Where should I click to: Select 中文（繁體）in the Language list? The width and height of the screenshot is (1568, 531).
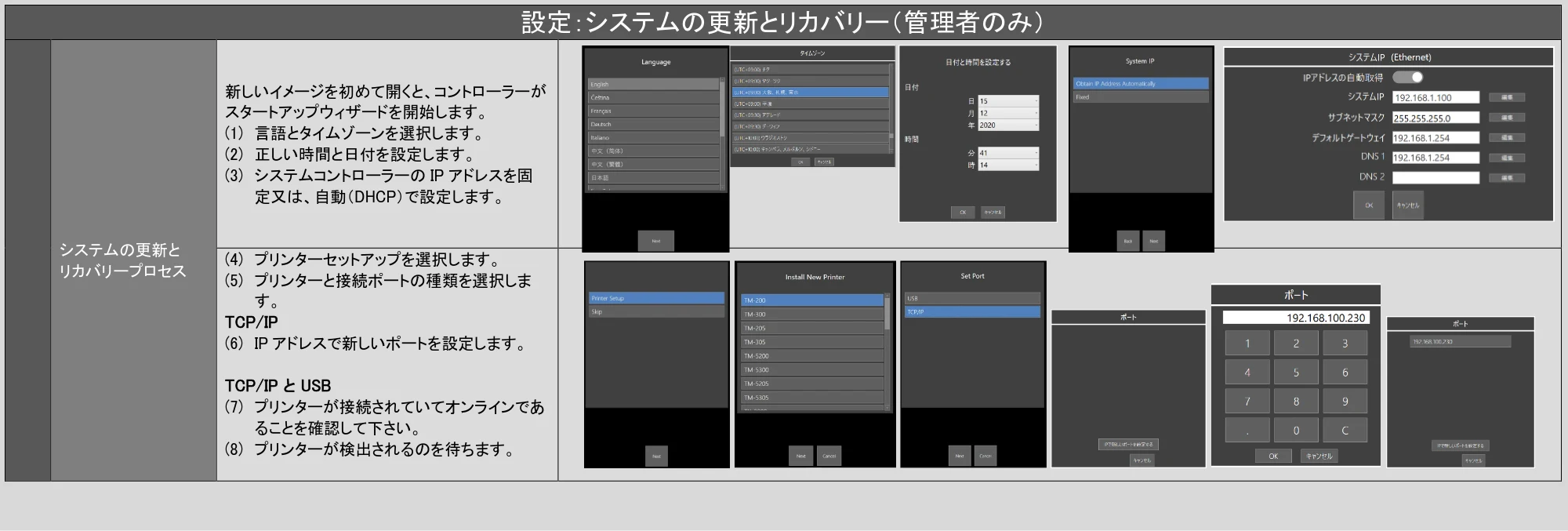(x=654, y=164)
